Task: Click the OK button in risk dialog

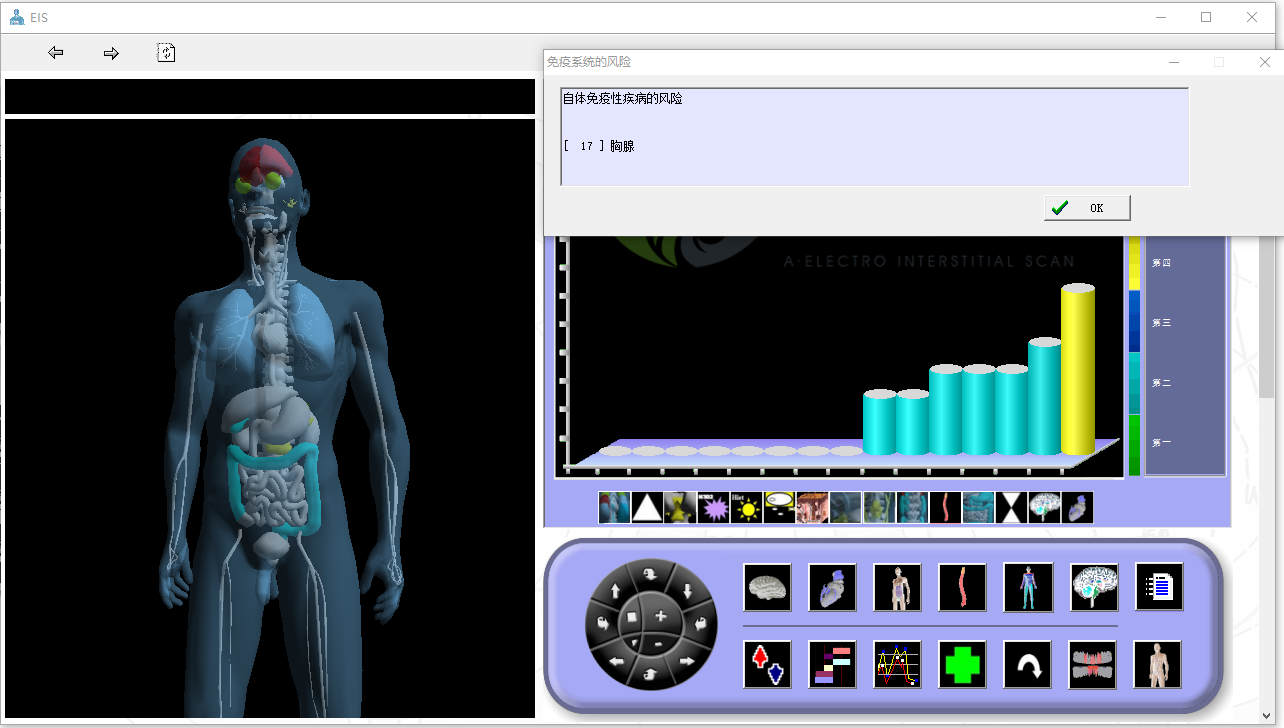Action: pos(1087,207)
